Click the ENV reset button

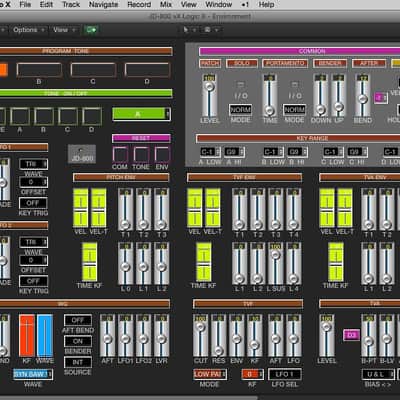coord(162,154)
